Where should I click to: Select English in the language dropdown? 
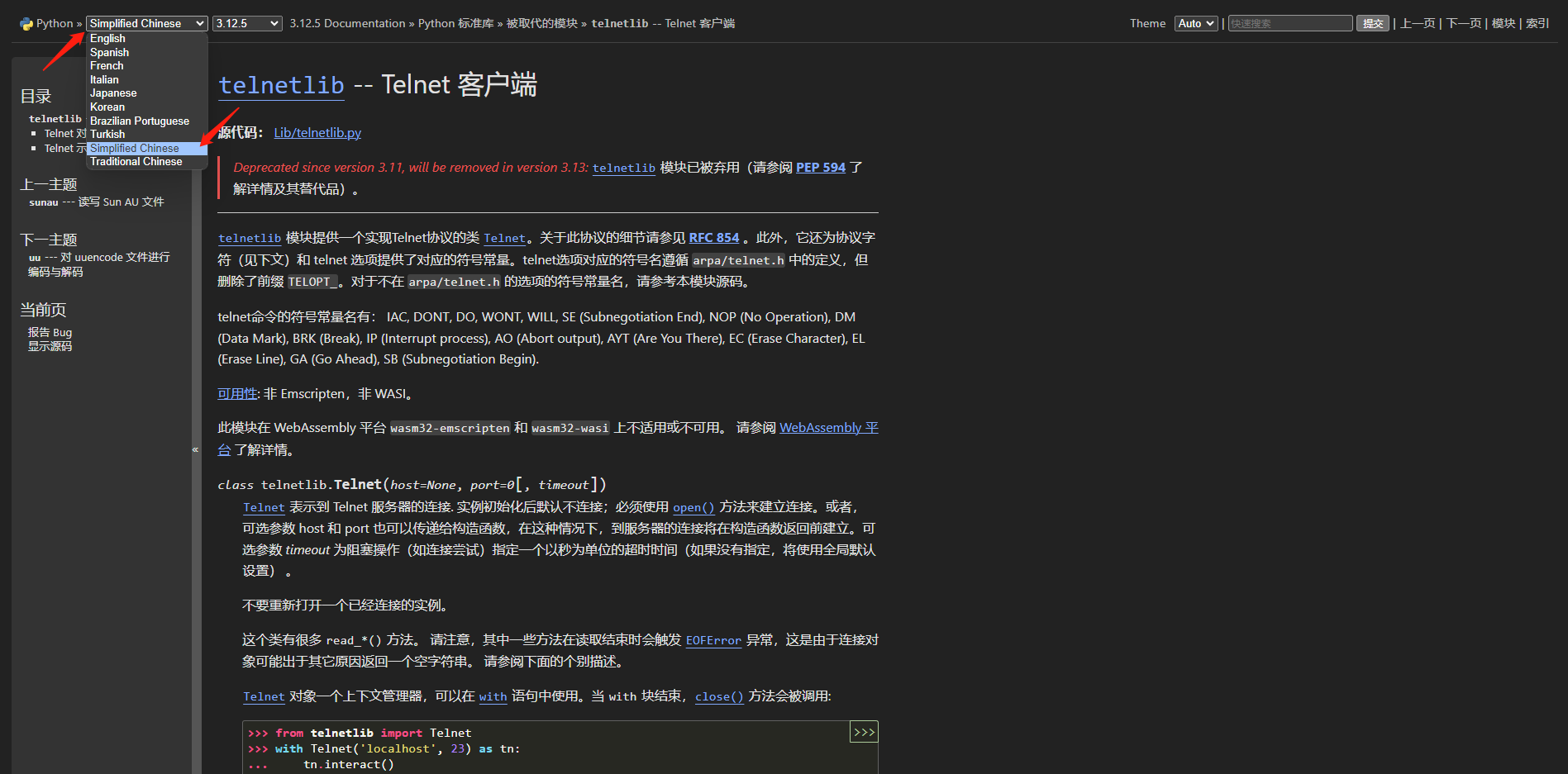(107, 38)
